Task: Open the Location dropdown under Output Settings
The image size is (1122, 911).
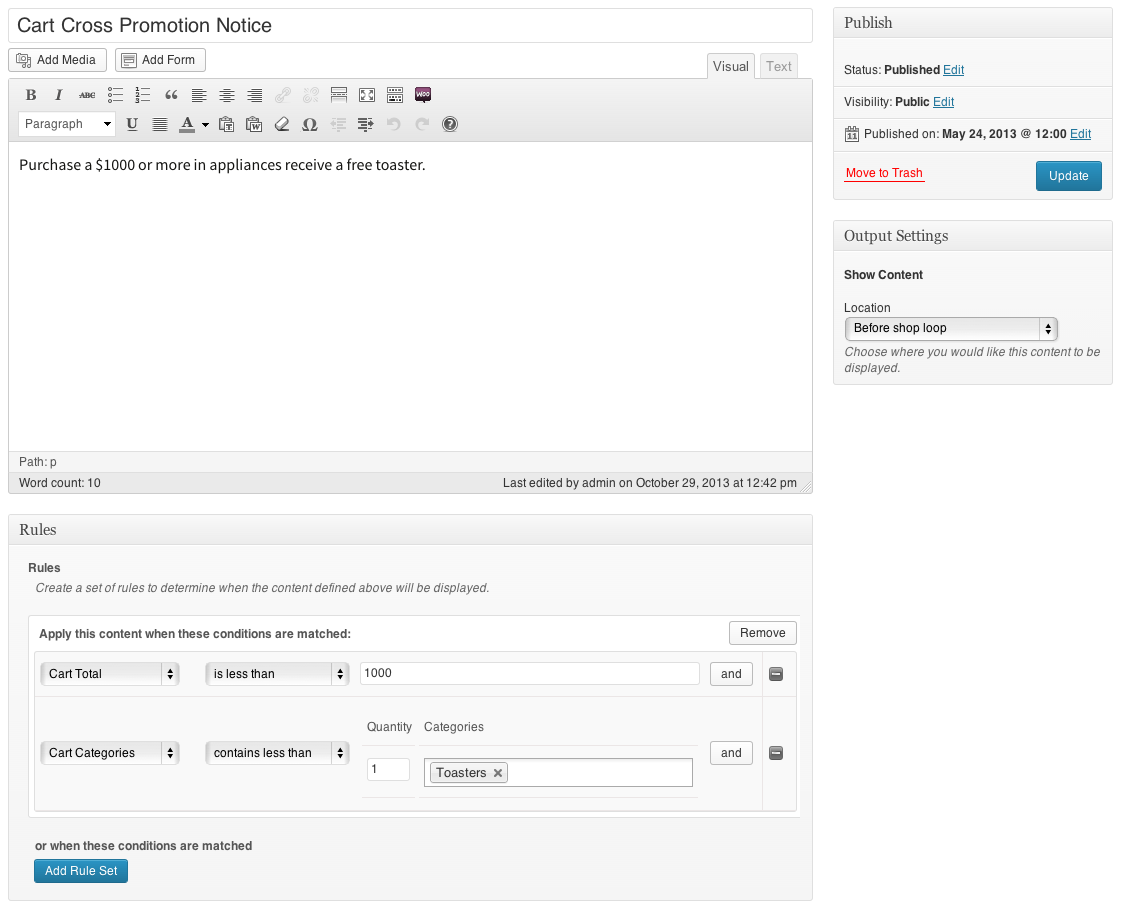Action: [x=949, y=328]
